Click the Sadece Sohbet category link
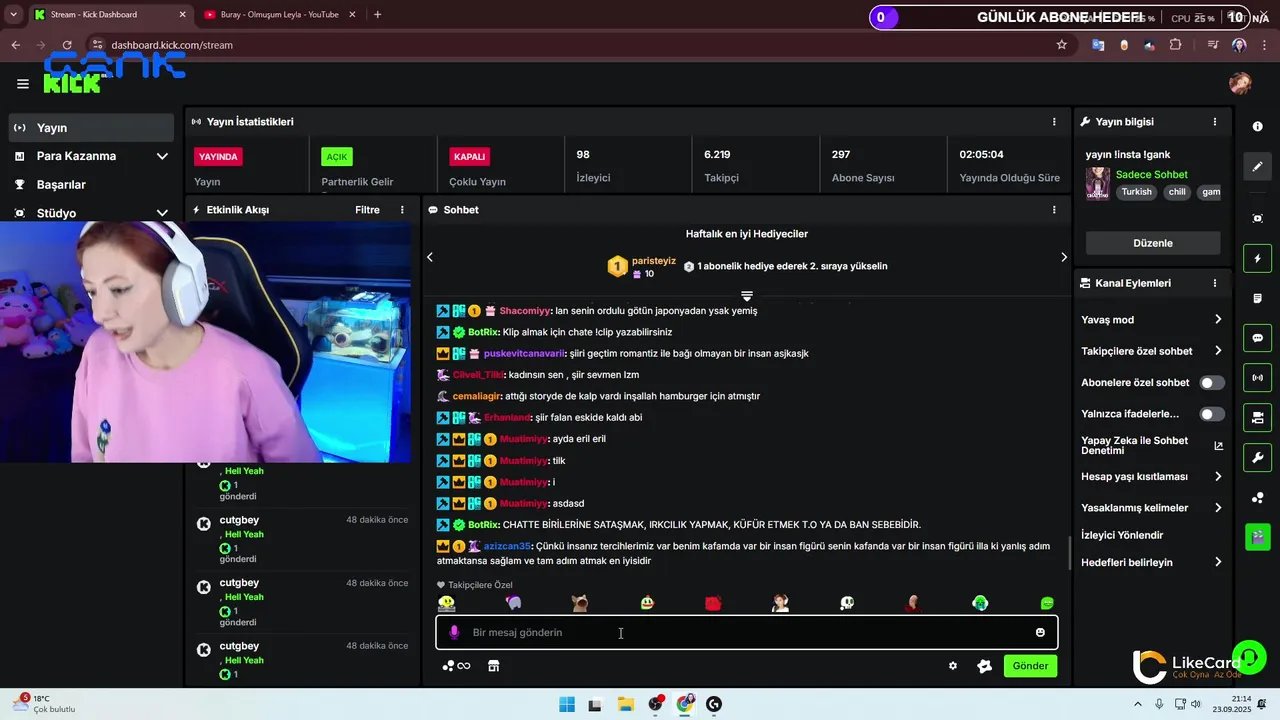 (1151, 175)
